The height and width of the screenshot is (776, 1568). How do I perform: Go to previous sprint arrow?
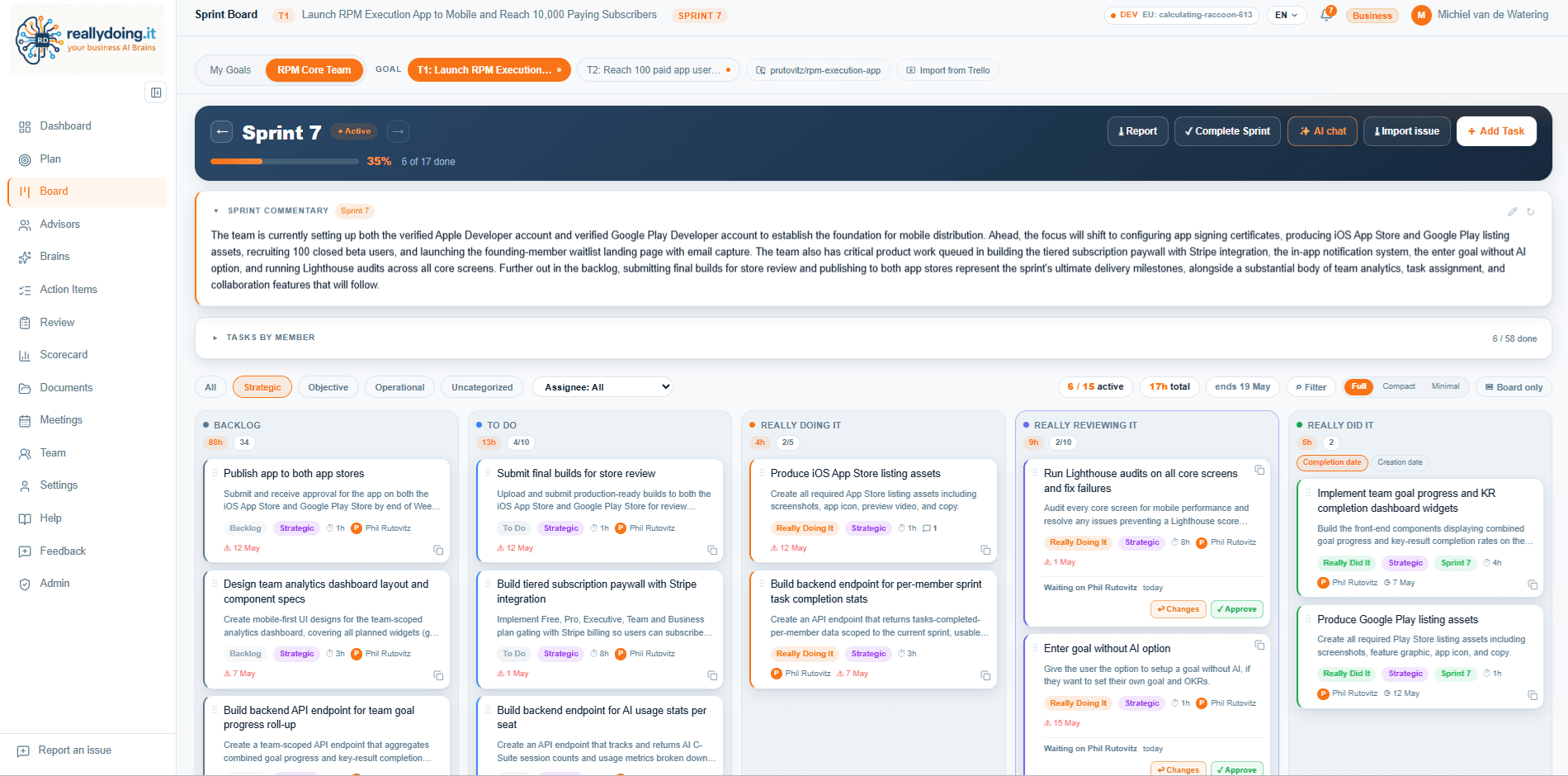click(x=222, y=131)
